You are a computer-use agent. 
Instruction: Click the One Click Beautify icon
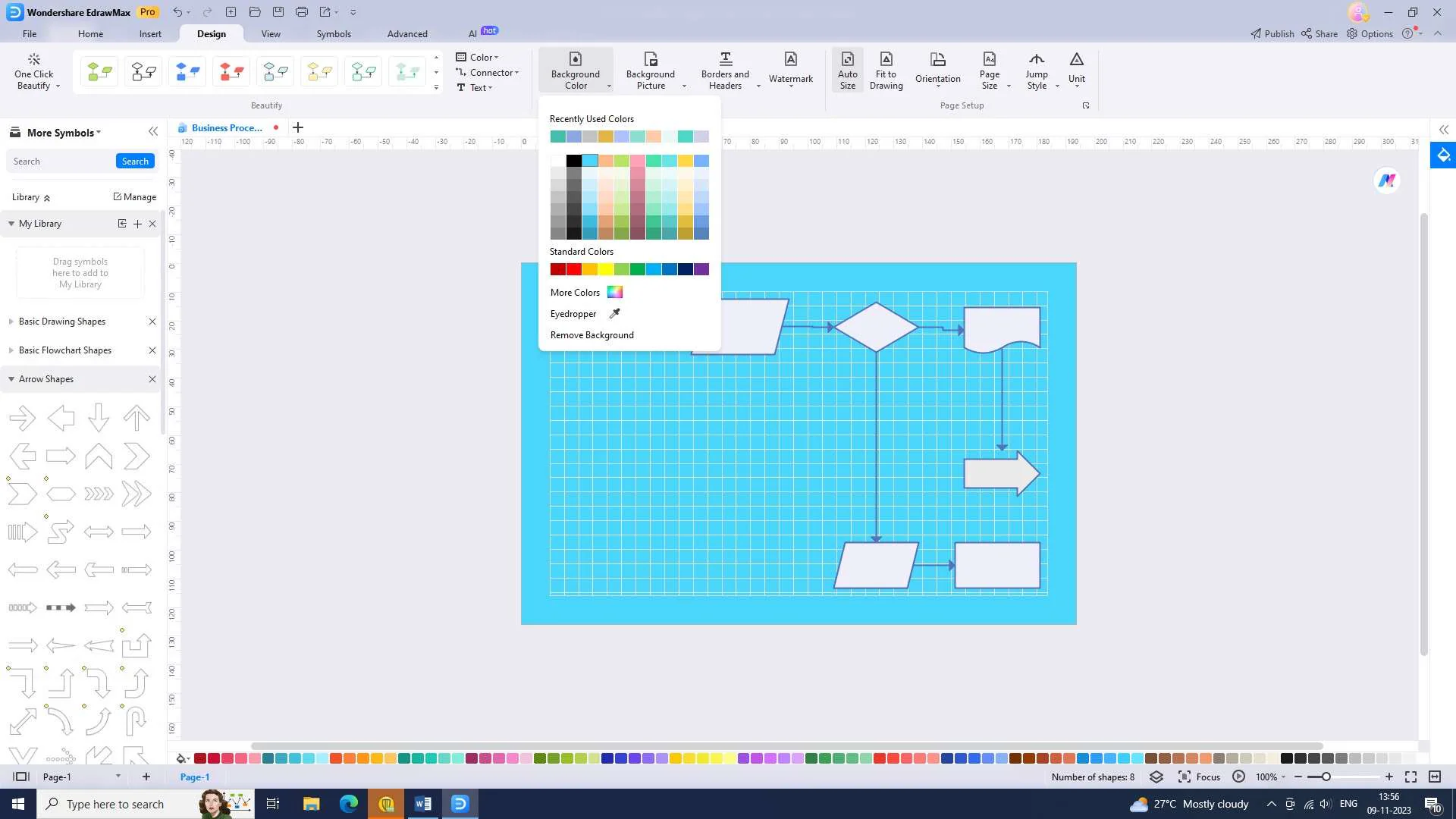[33, 71]
